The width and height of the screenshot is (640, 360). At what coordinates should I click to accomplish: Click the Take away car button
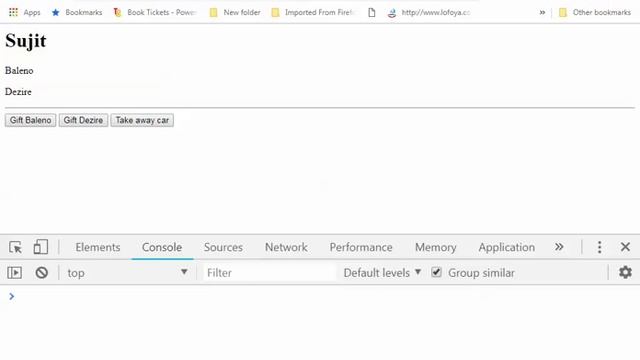pos(142,120)
